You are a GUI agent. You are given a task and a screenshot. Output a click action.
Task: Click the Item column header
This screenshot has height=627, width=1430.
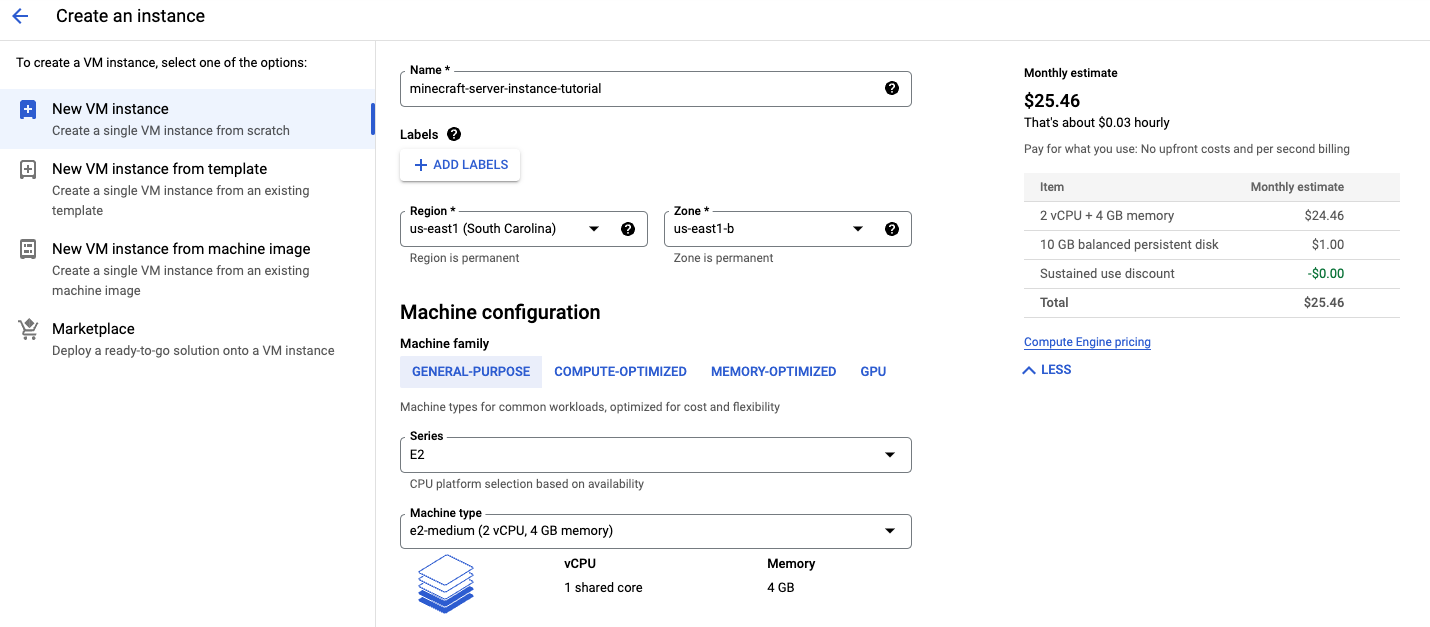[1052, 187]
